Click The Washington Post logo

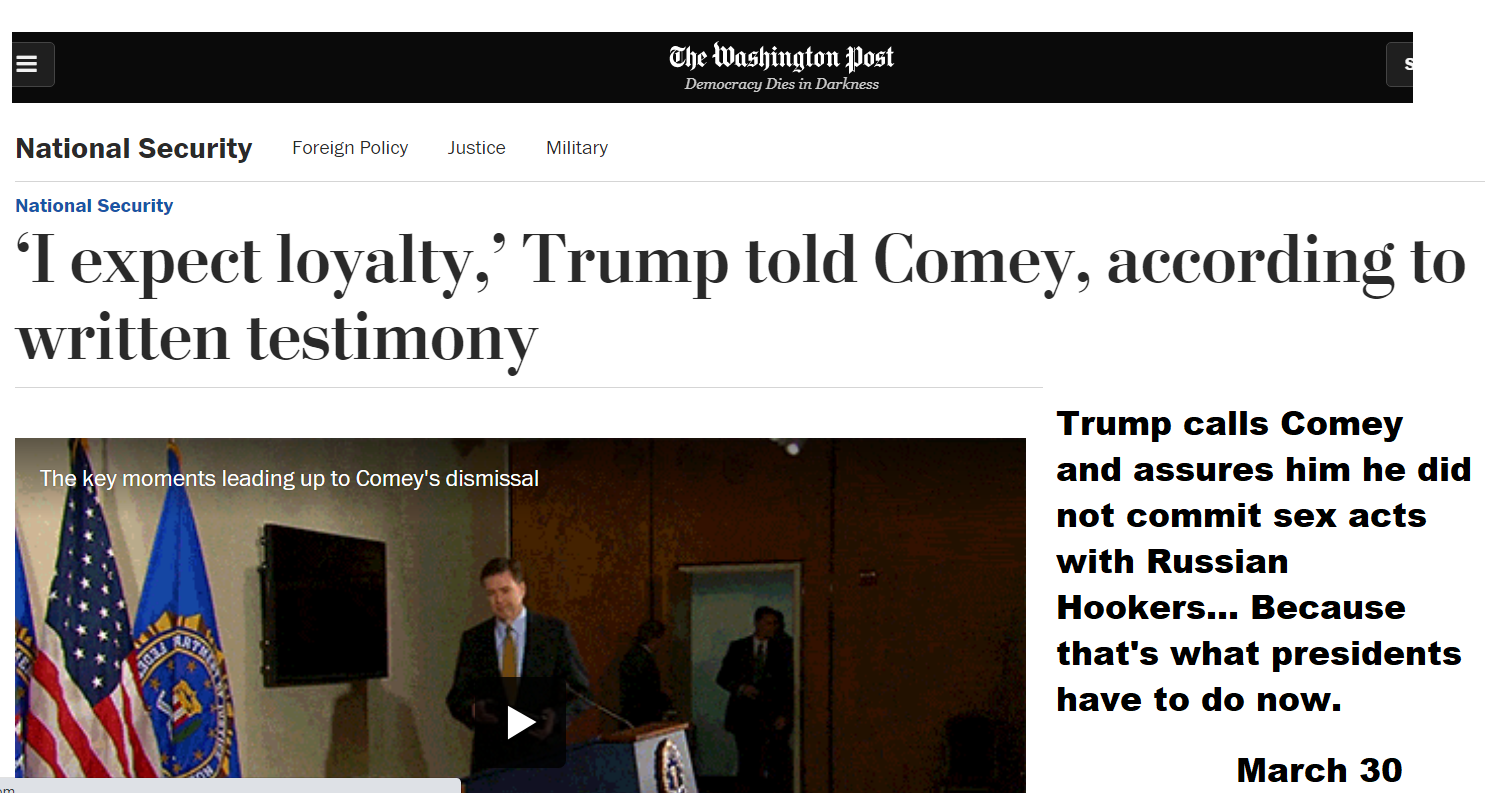coord(781,58)
